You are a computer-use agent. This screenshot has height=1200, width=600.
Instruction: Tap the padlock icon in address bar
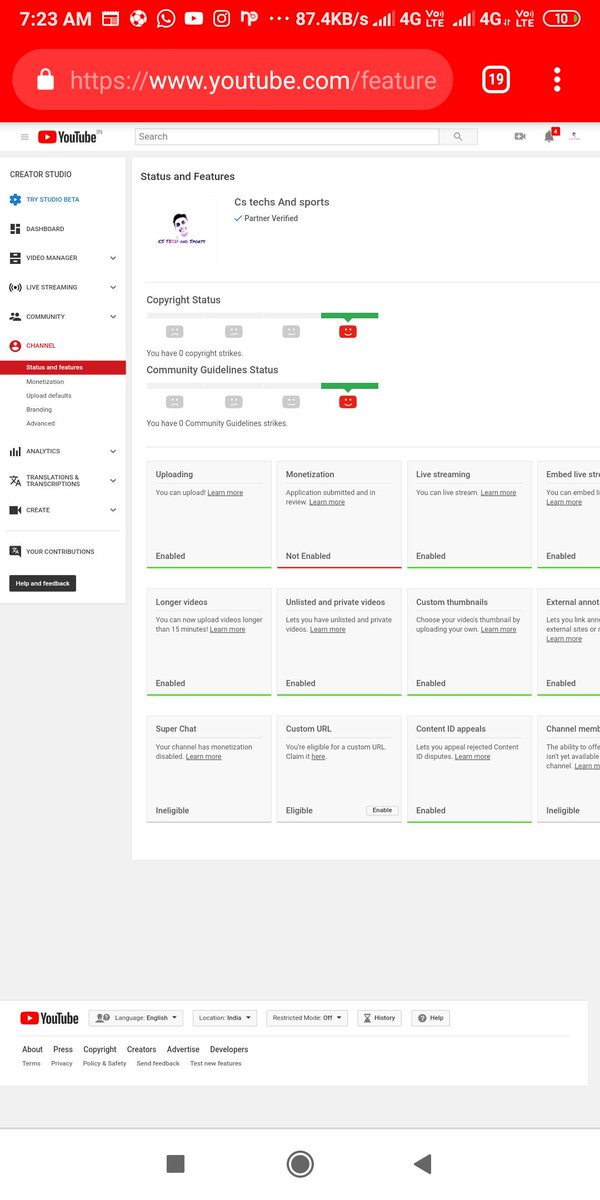point(45,80)
